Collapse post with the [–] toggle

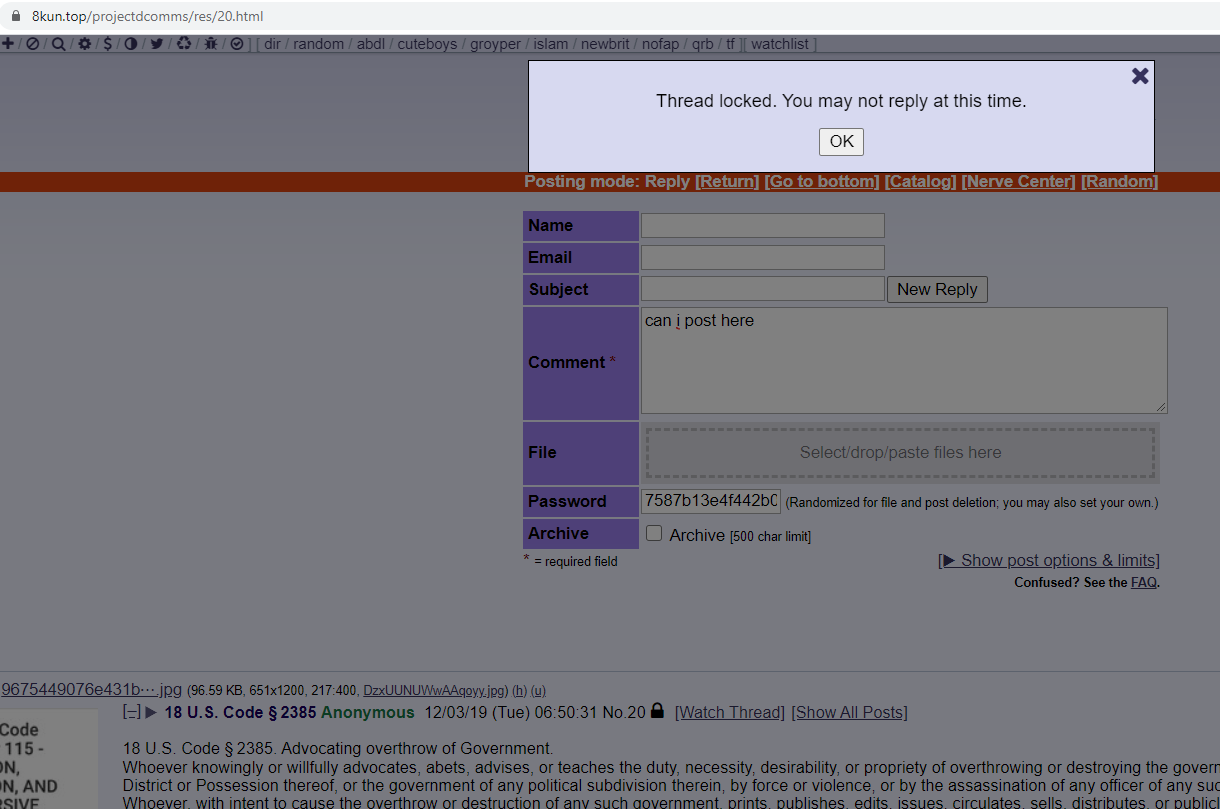(x=131, y=713)
